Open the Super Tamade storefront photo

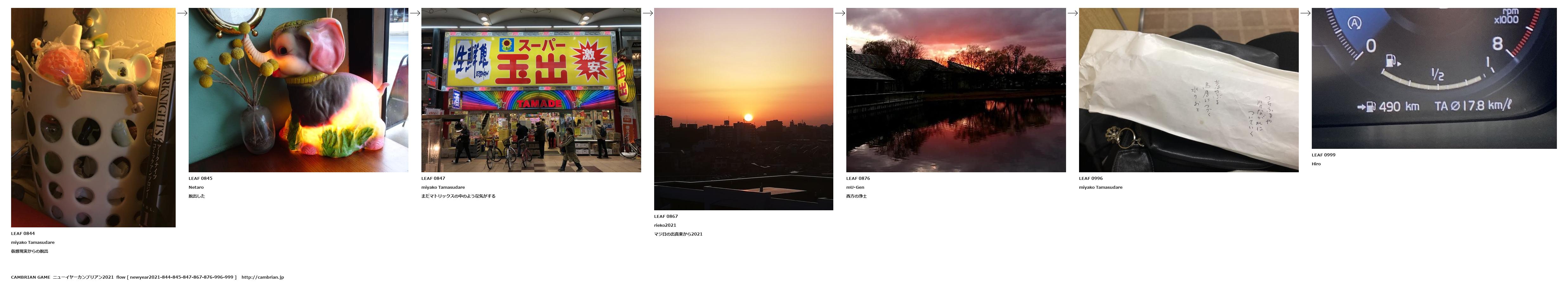(x=531, y=90)
